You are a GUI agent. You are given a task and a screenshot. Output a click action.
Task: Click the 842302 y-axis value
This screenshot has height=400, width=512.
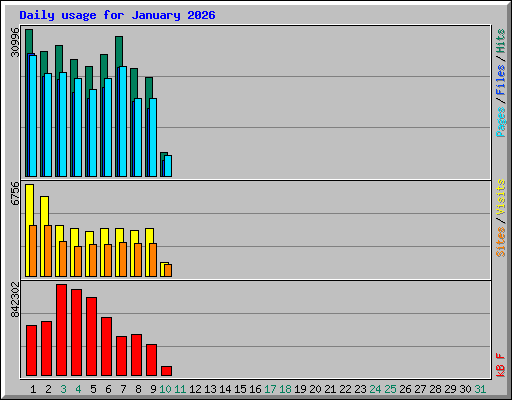15,300
